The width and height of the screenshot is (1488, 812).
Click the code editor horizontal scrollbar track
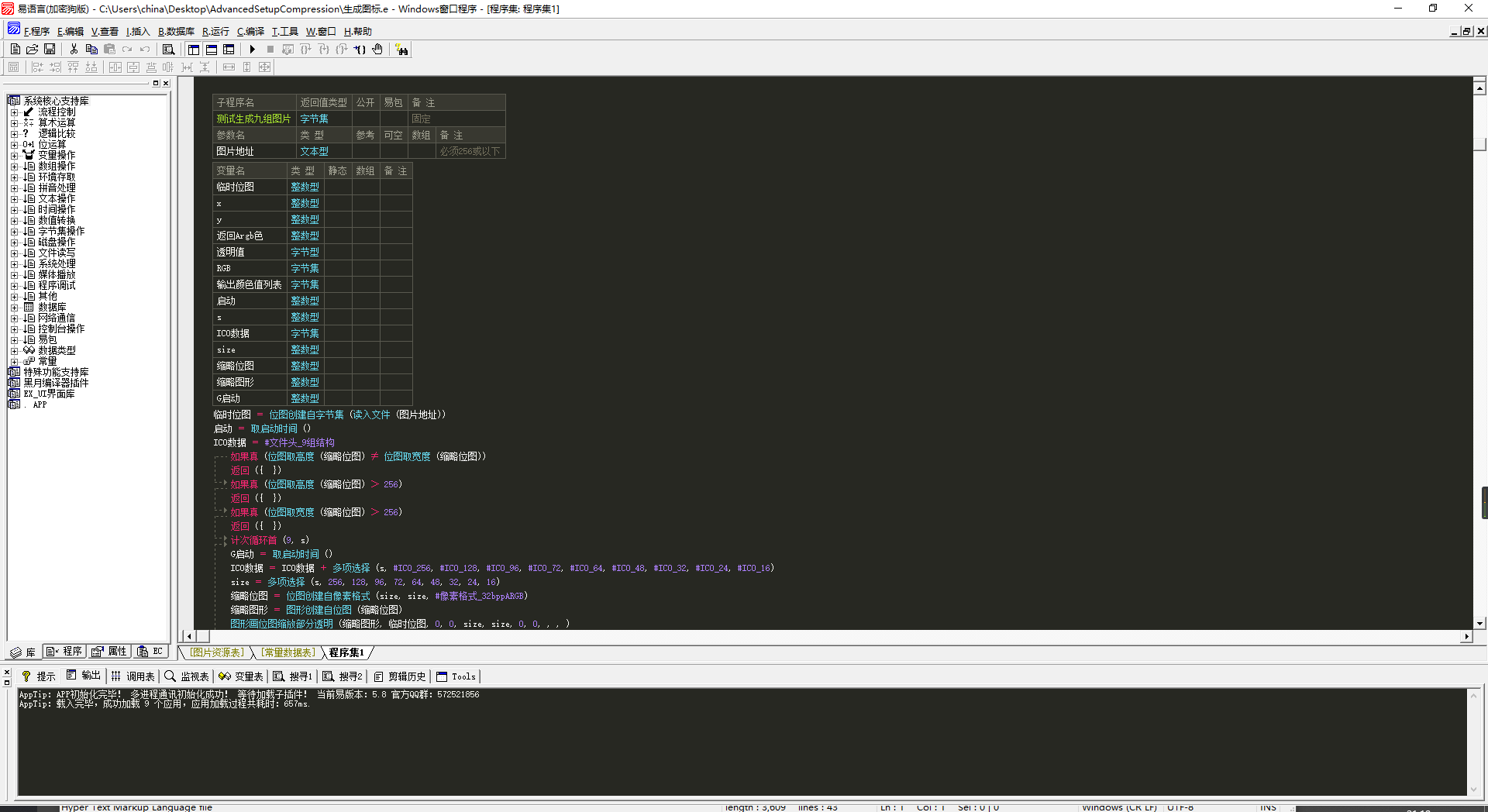point(775,636)
